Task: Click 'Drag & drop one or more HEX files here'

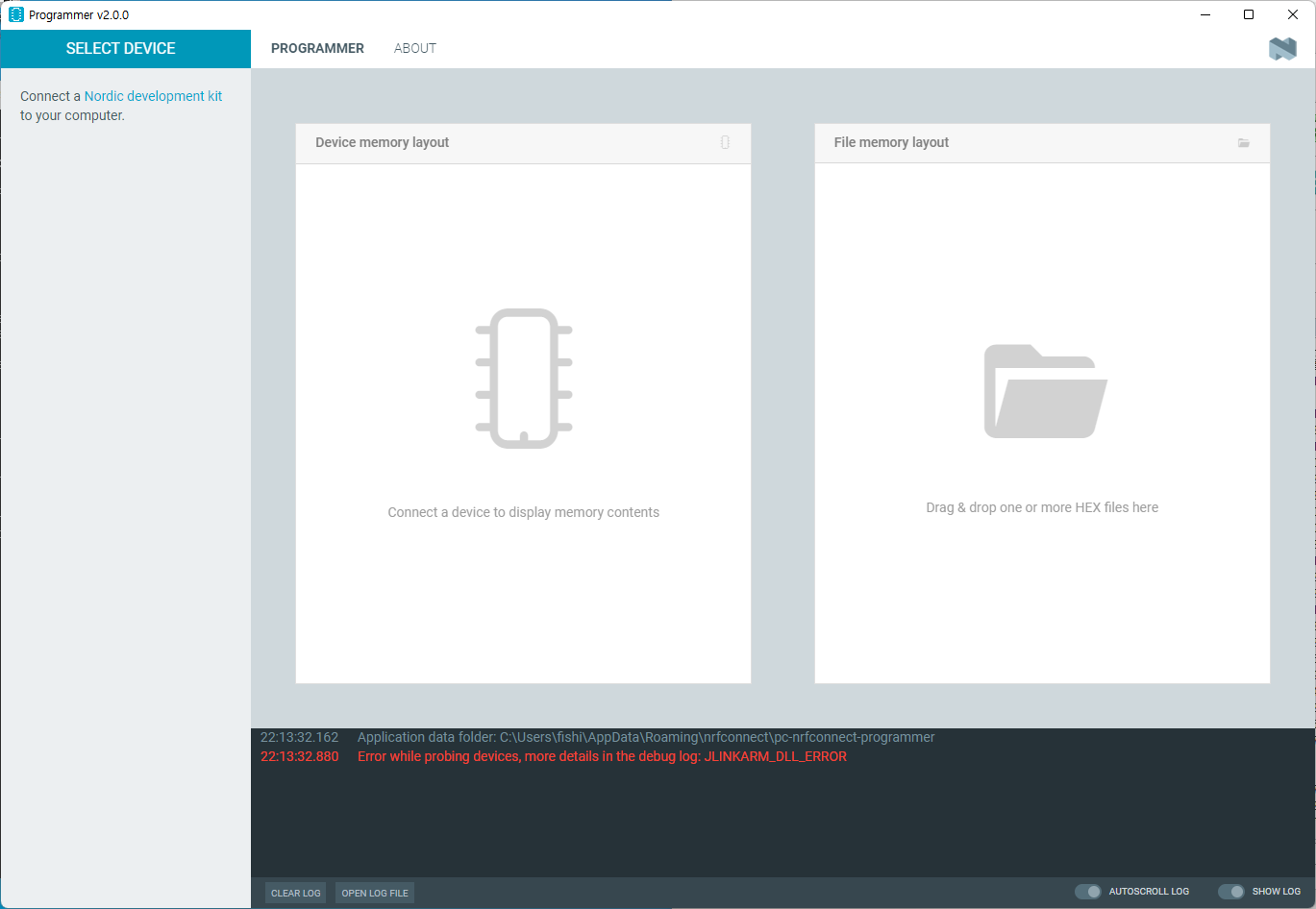Action: [x=1042, y=507]
